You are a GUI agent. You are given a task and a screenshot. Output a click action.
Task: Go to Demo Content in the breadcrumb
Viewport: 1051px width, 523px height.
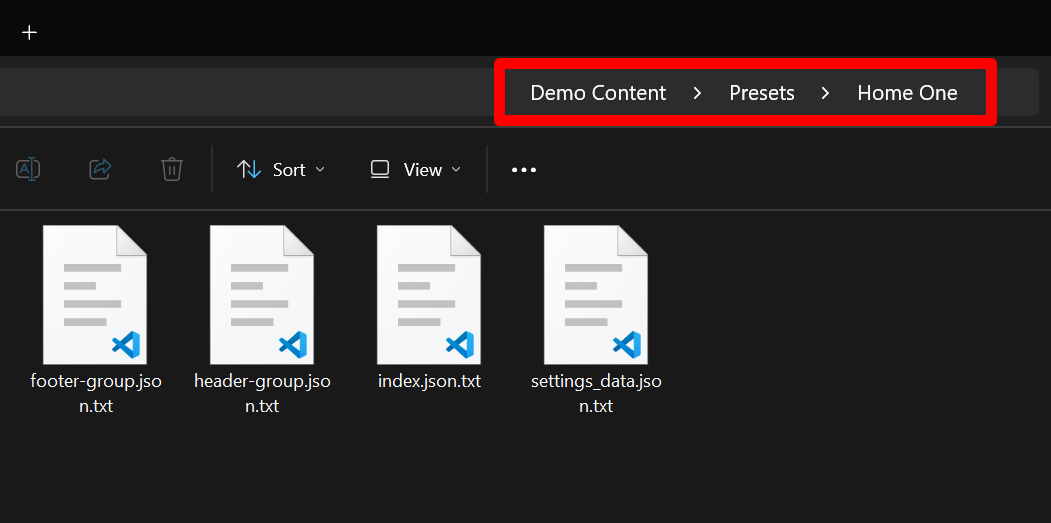[598, 93]
